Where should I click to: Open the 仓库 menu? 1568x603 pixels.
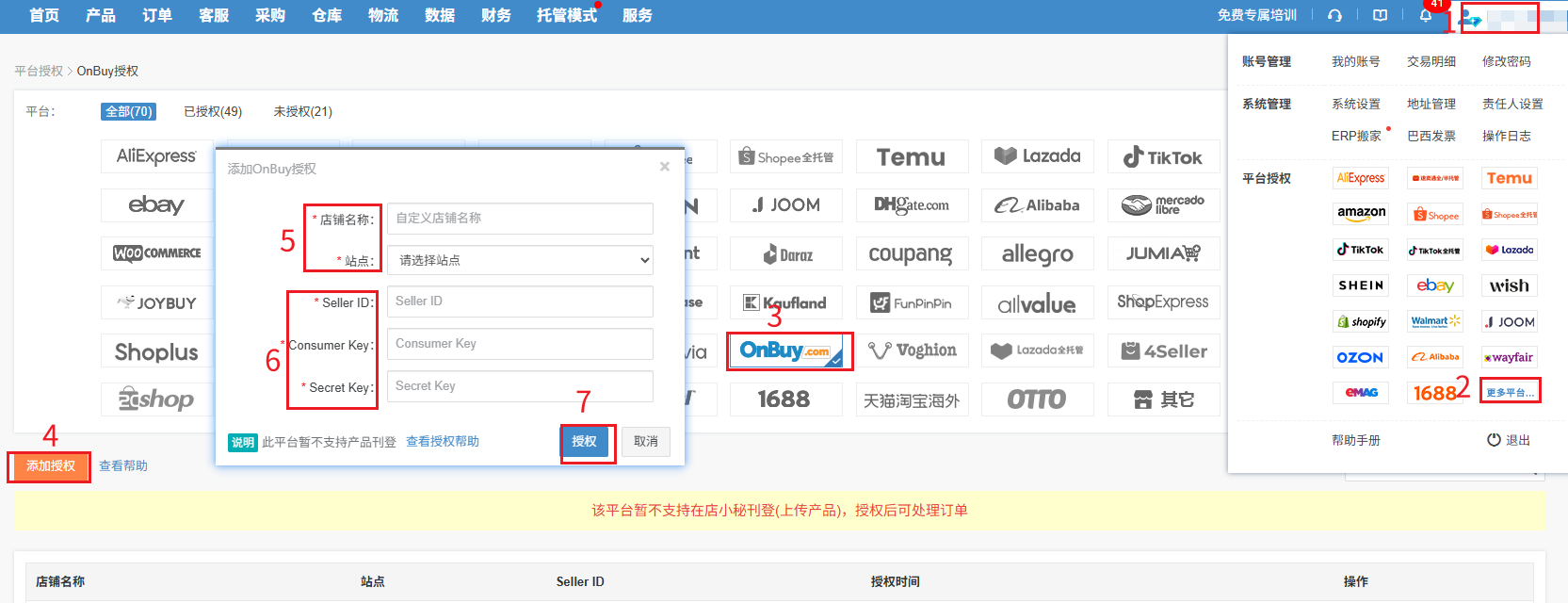coord(327,15)
